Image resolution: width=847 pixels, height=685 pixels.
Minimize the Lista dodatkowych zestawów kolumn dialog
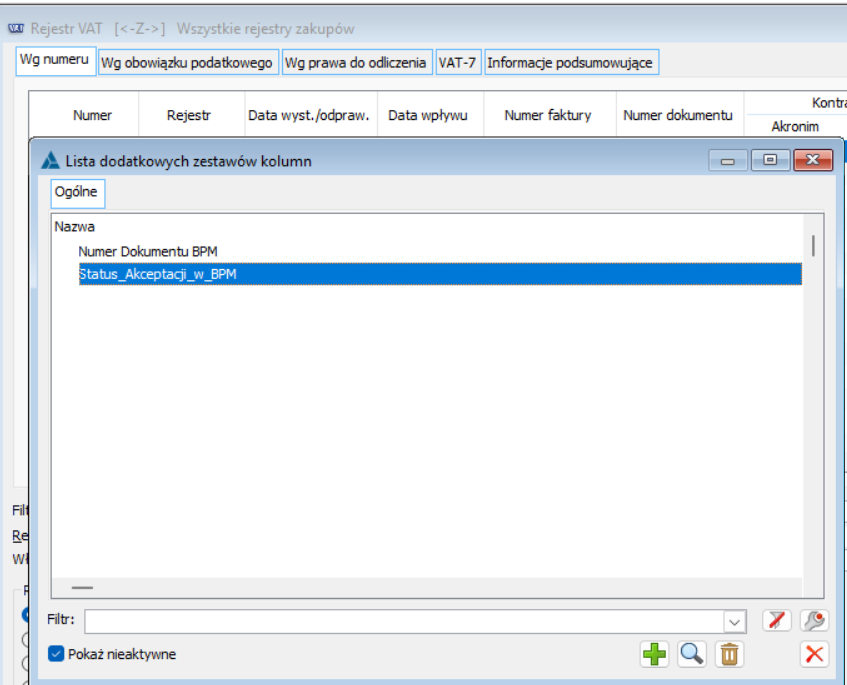pyautogui.click(x=728, y=160)
